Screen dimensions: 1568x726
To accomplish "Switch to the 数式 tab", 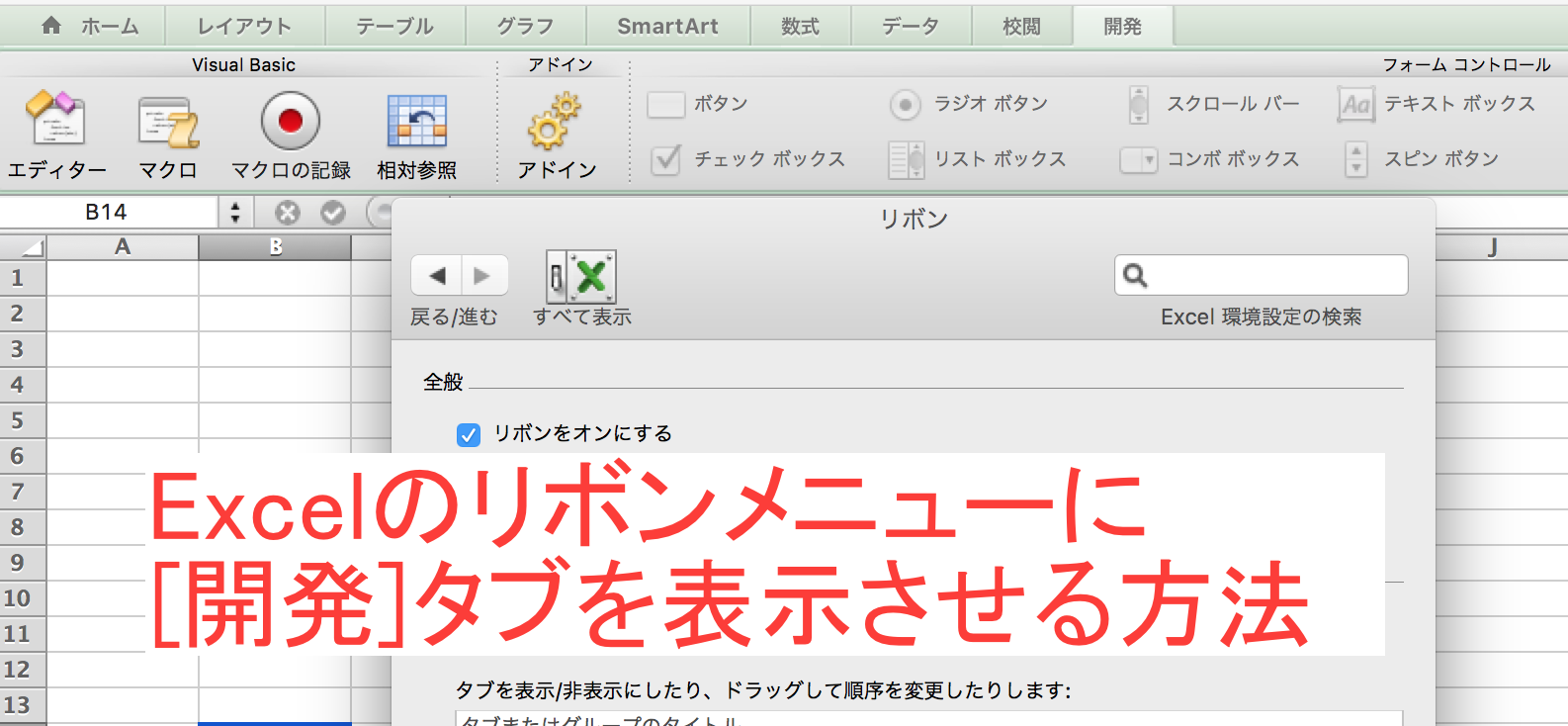I will 800,27.
